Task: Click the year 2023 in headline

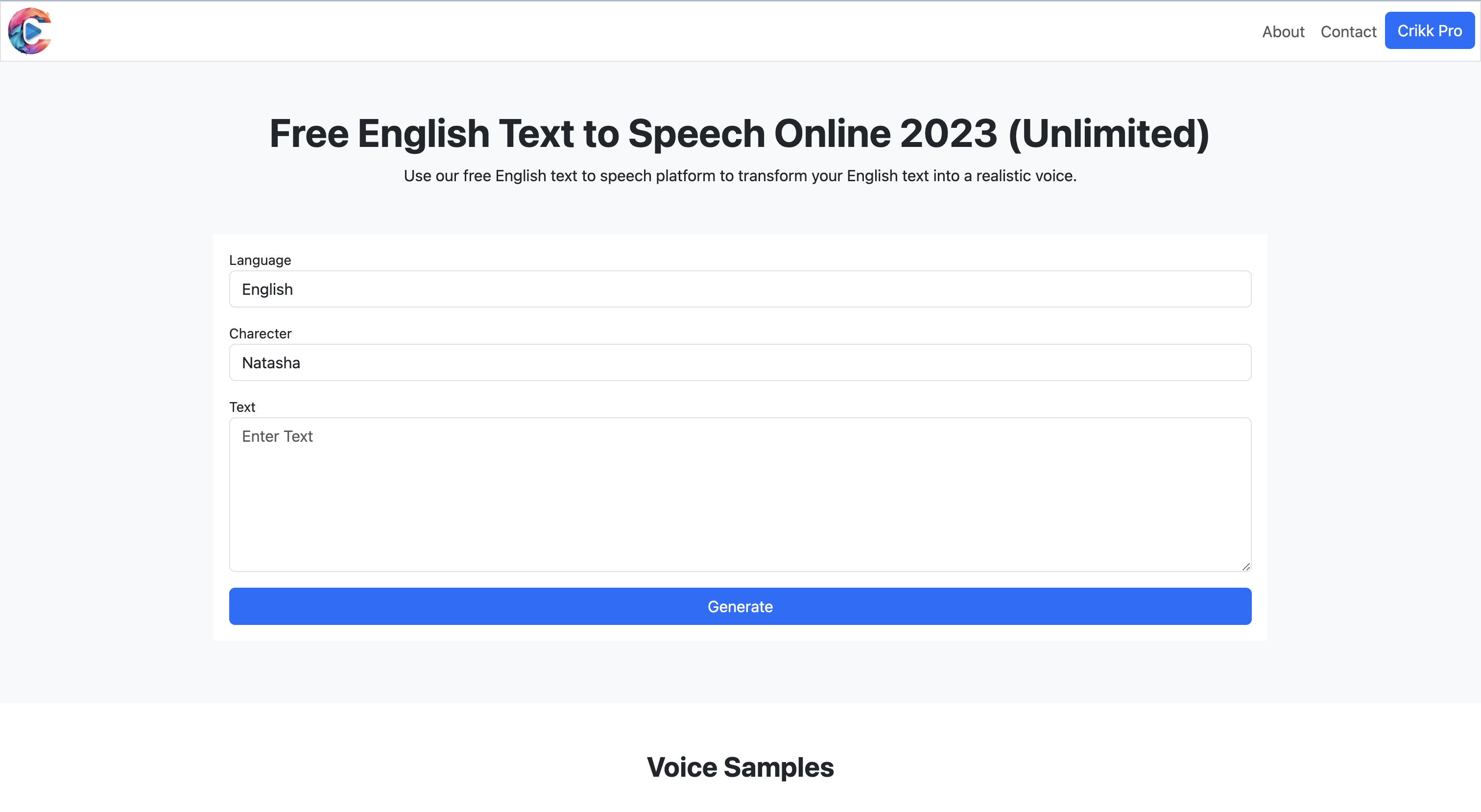Action: click(948, 133)
